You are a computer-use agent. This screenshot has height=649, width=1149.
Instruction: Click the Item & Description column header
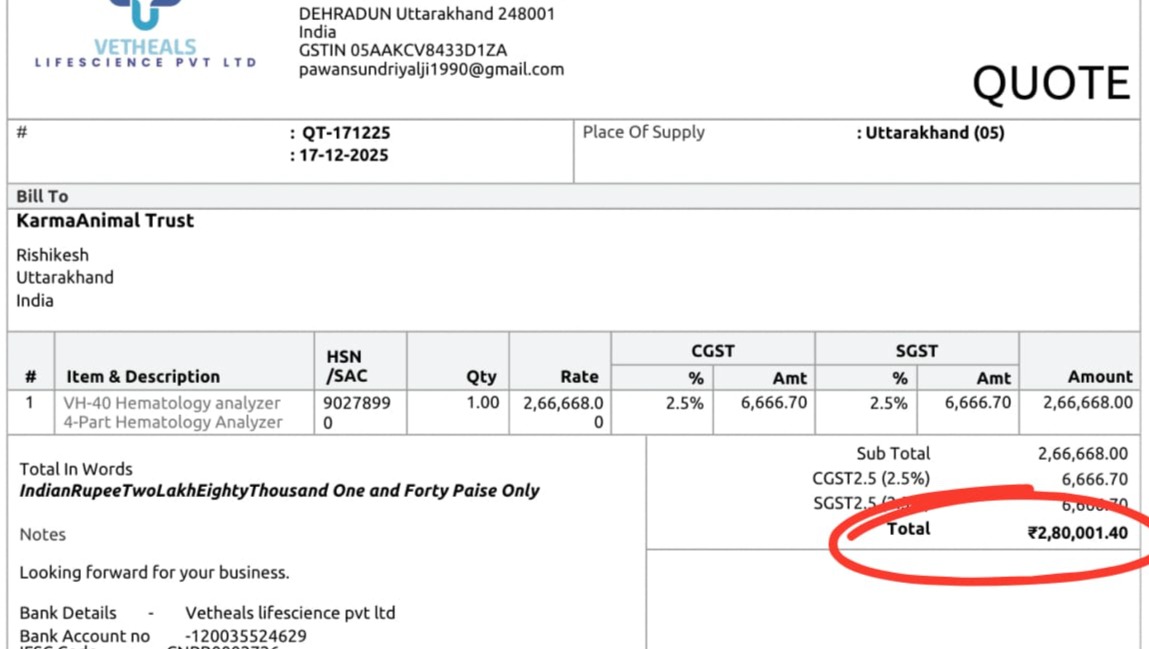pyautogui.click(x=143, y=377)
